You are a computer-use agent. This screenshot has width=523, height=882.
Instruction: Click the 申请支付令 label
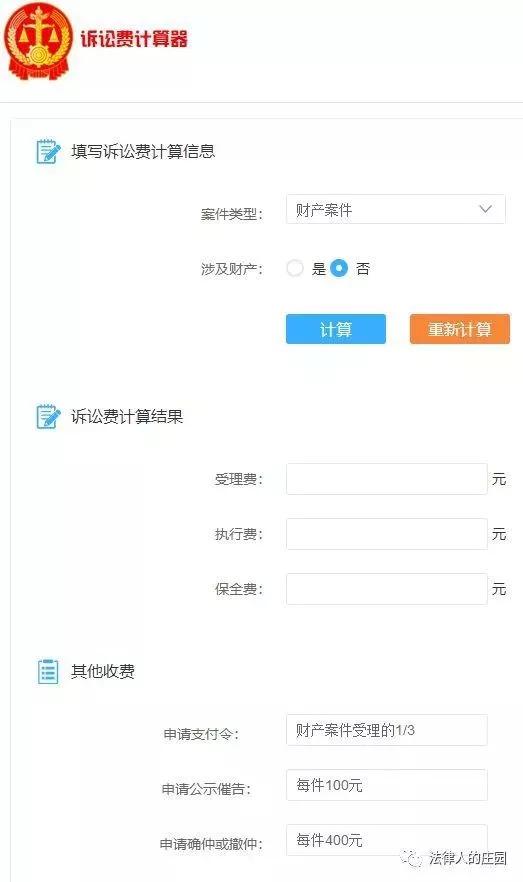(201, 734)
